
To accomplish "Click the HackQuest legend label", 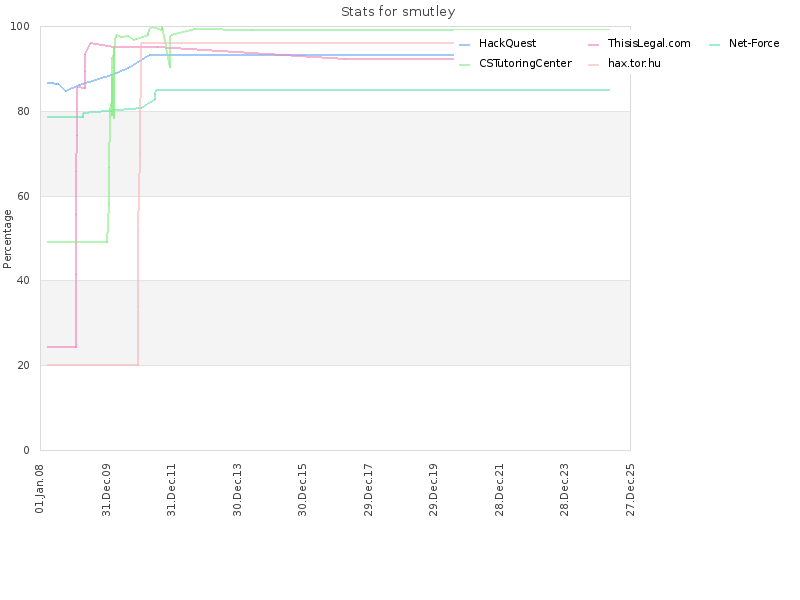I will pos(507,44).
